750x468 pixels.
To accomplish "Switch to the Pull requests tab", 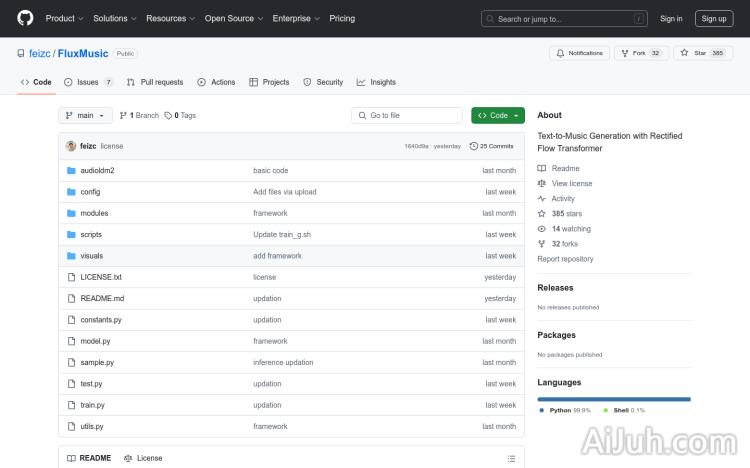I will (155, 82).
